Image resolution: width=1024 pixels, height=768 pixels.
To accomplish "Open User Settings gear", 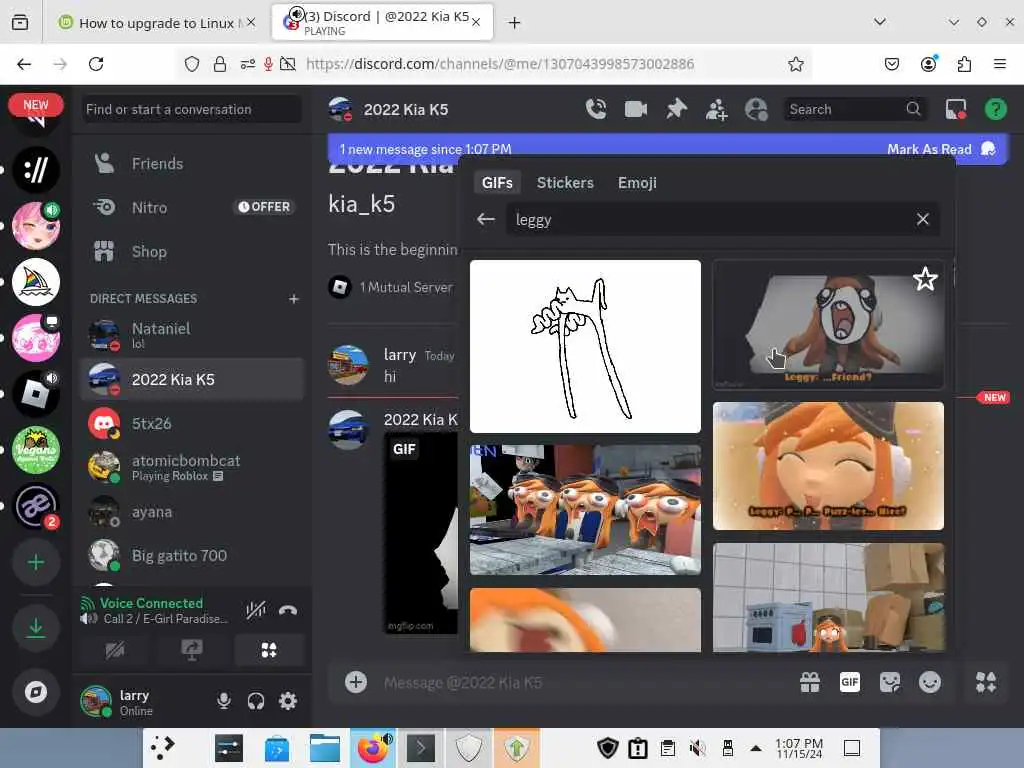I will tap(288, 701).
